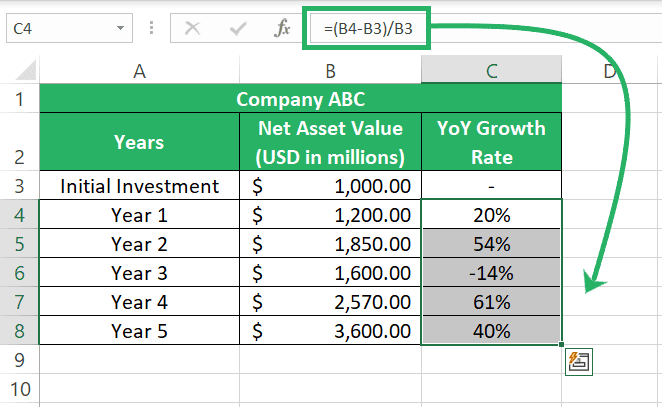The height and width of the screenshot is (407, 662).
Task: Click the Company ABC title cell
Action: (x=301, y=99)
